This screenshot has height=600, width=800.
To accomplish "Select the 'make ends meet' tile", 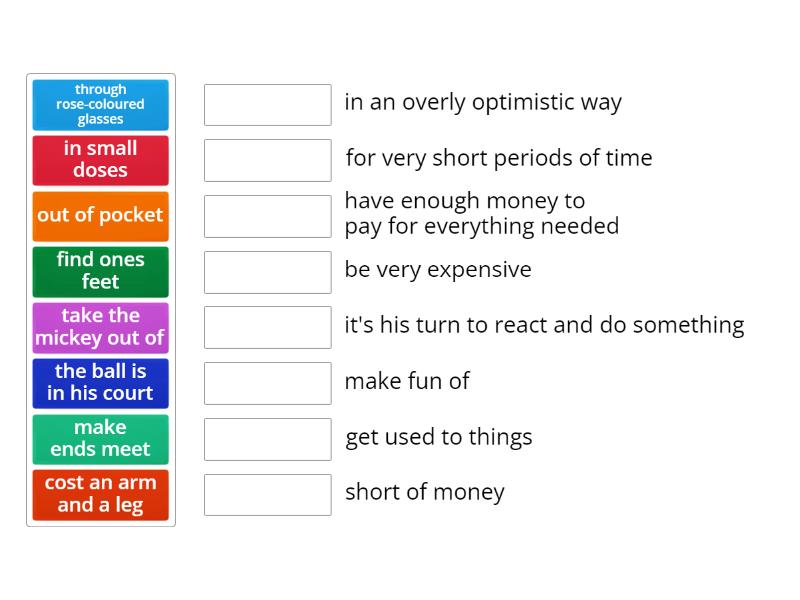I will point(100,439).
